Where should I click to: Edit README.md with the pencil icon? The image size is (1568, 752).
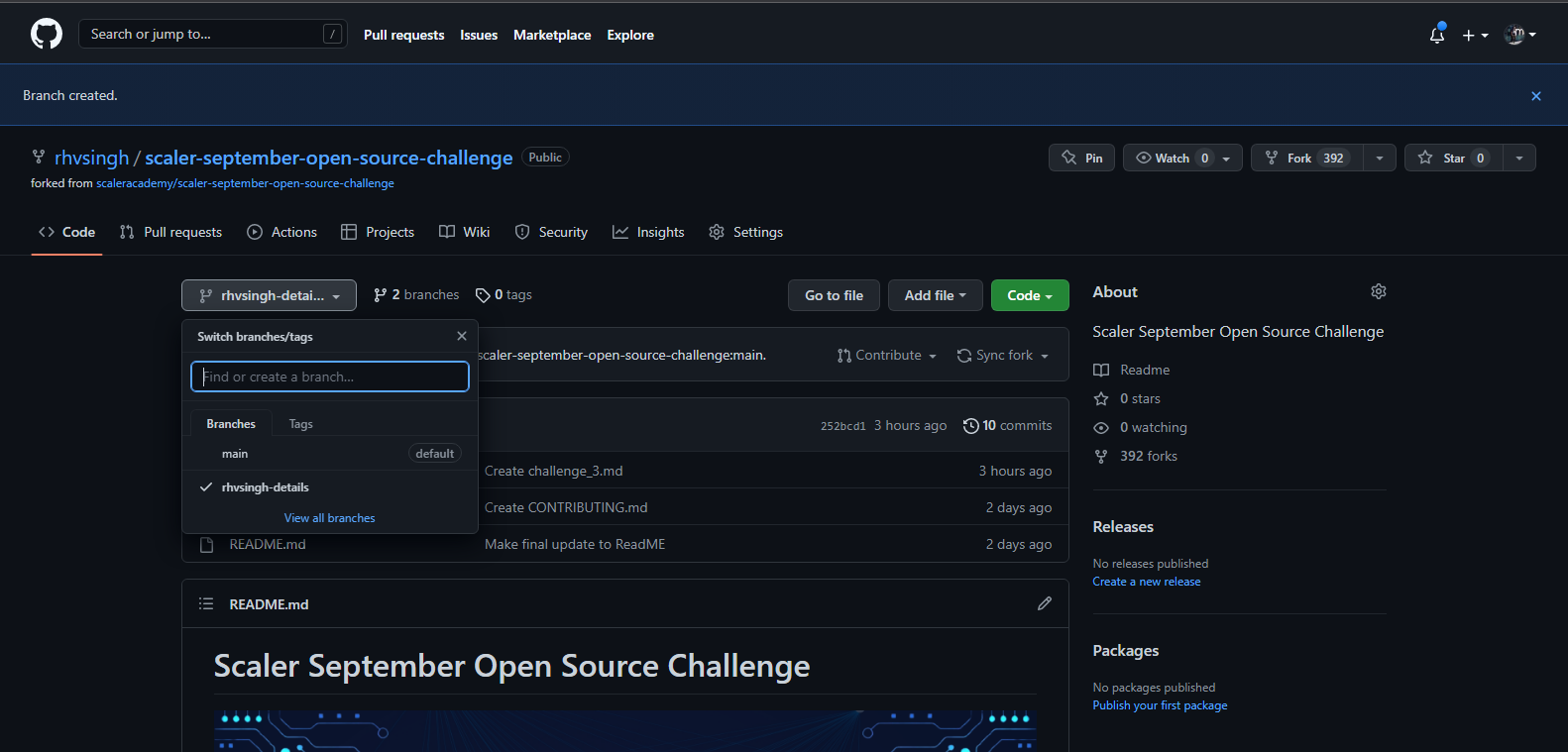click(1045, 603)
